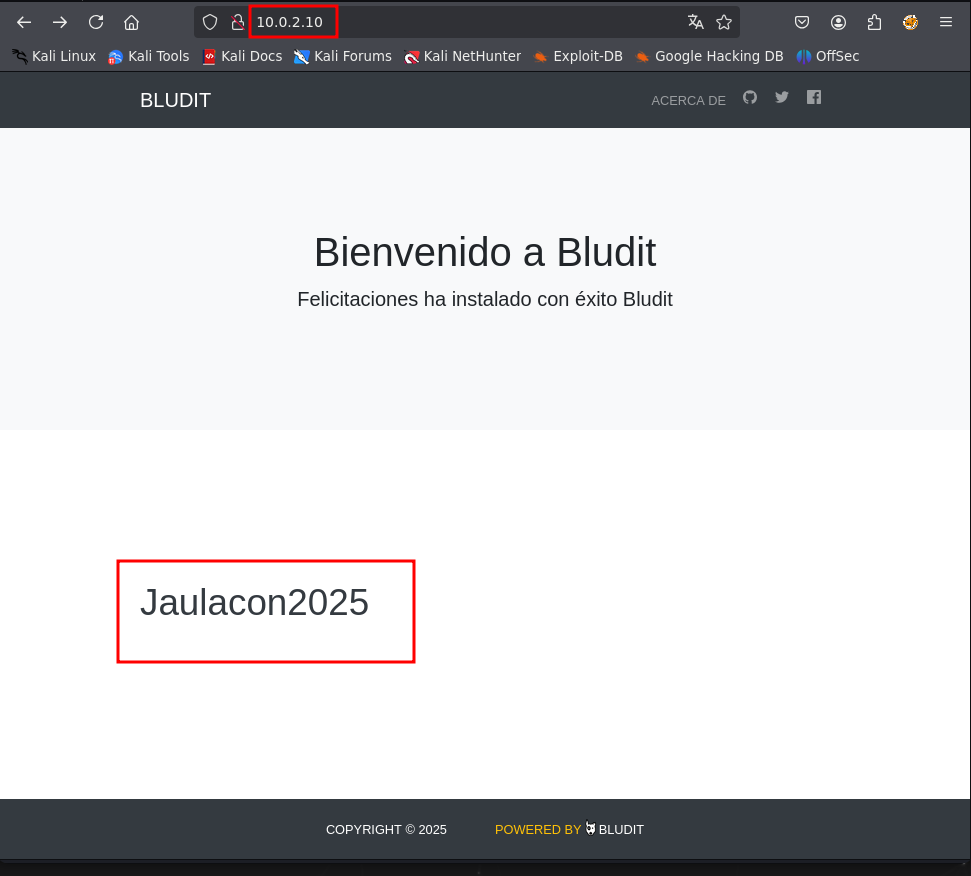This screenshot has width=971, height=876.
Task: Open the Save to Pocket icon
Action: (x=802, y=22)
